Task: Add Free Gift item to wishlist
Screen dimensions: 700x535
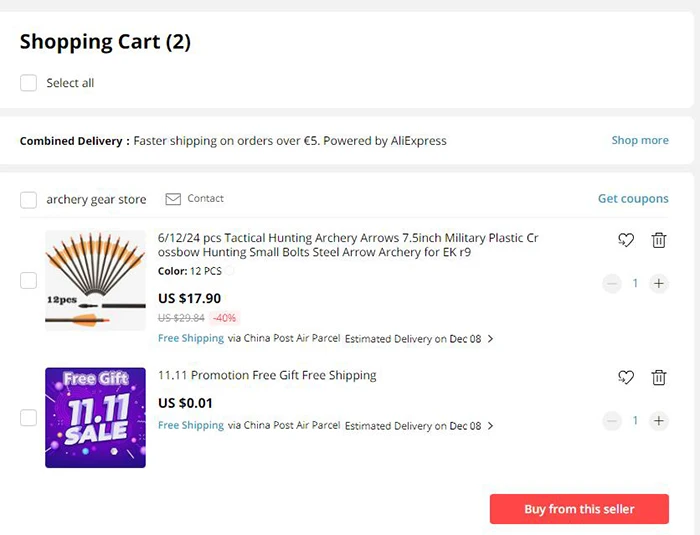Action: click(626, 377)
